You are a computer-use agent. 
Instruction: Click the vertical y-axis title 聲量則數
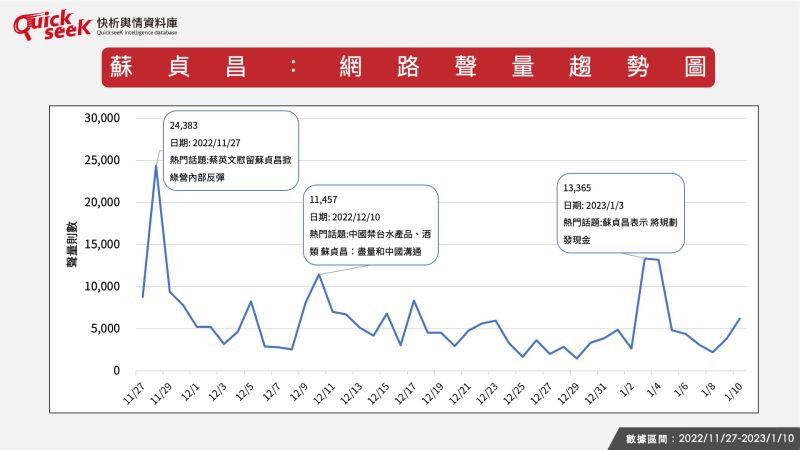tap(72, 244)
